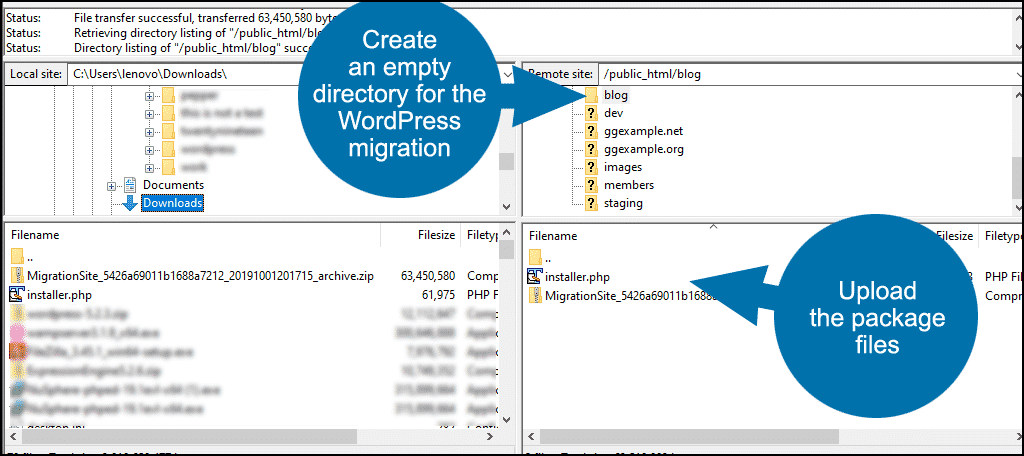This screenshot has width=1024, height=456.
Task: Click the question-mark folder icon beside dev
Action: tap(592, 113)
